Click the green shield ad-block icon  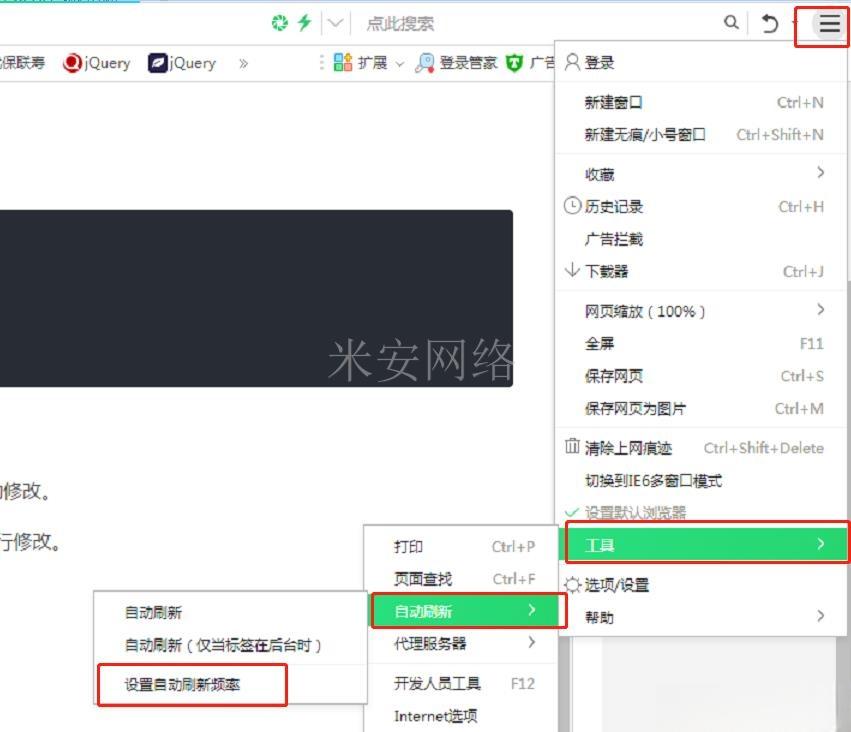(x=514, y=63)
